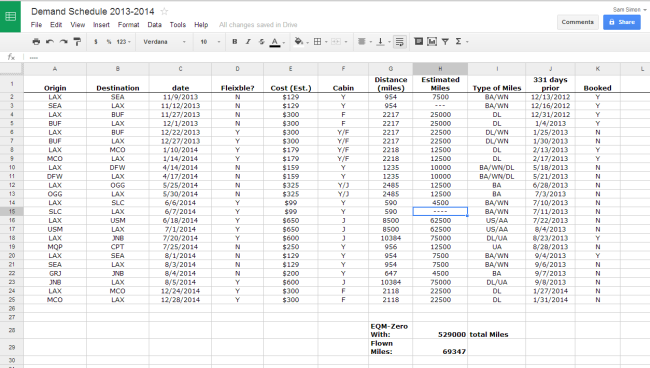650x368 pixels.
Task: Click the 'Origin' header cell
Action: (55, 84)
